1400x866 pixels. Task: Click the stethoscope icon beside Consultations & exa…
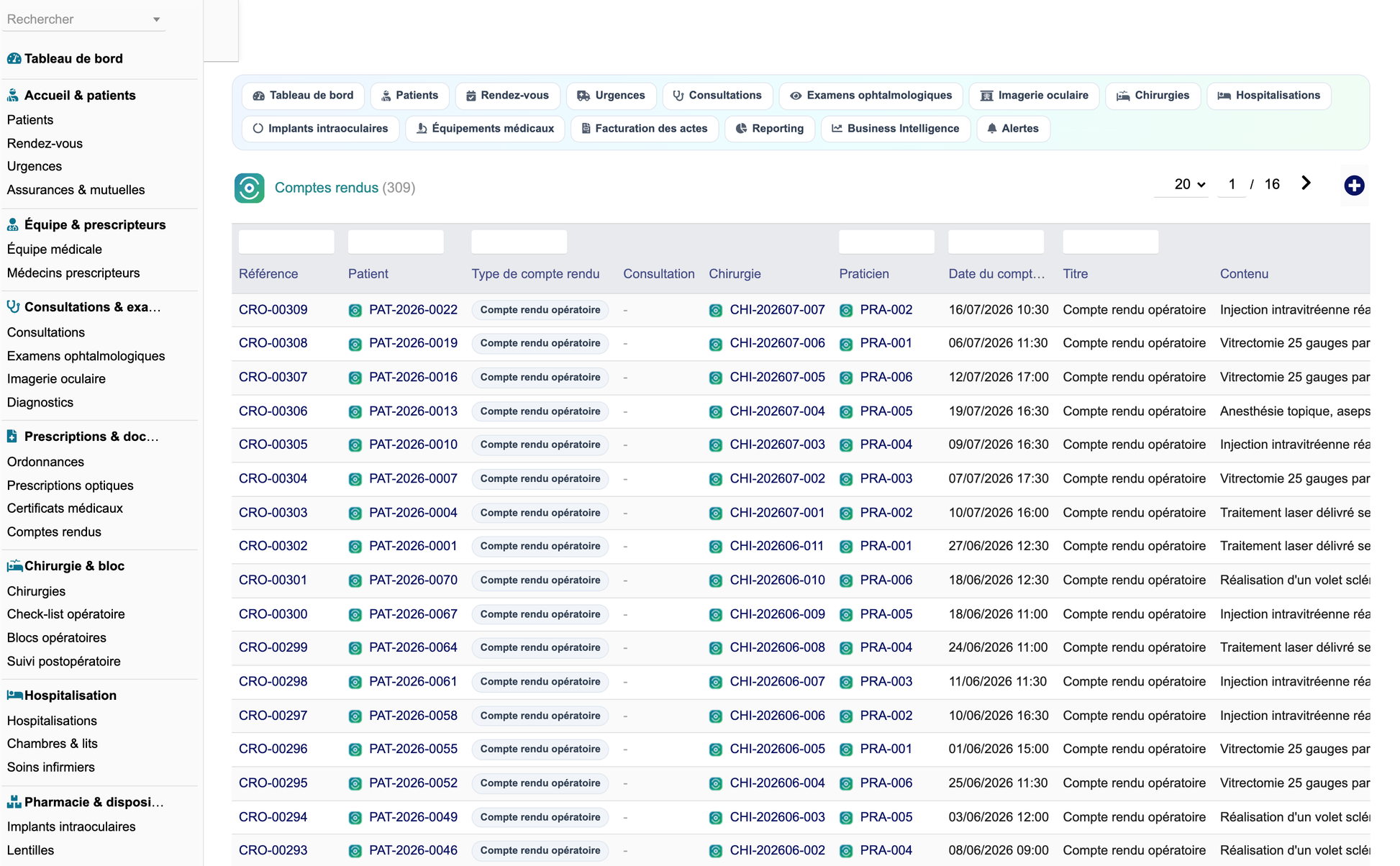tap(13, 306)
